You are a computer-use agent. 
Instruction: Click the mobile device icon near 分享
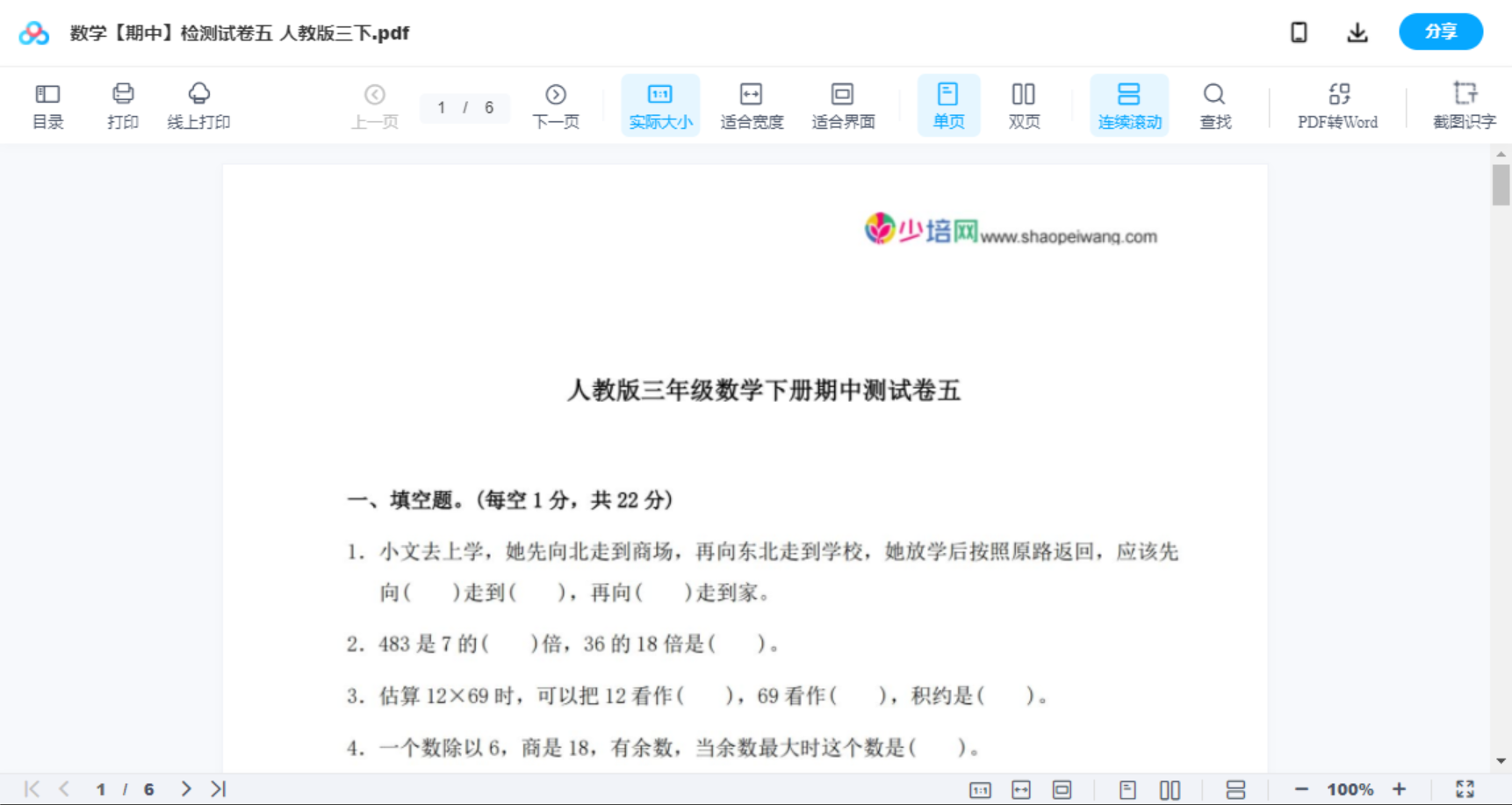tap(1298, 32)
